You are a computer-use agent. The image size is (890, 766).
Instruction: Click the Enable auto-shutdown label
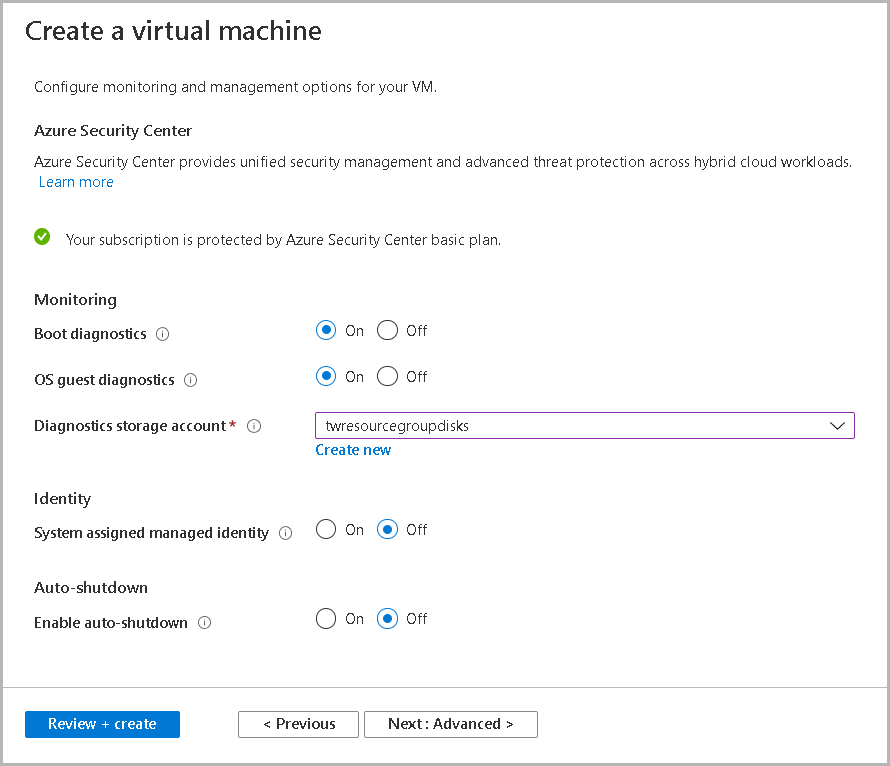click(111, 623)
